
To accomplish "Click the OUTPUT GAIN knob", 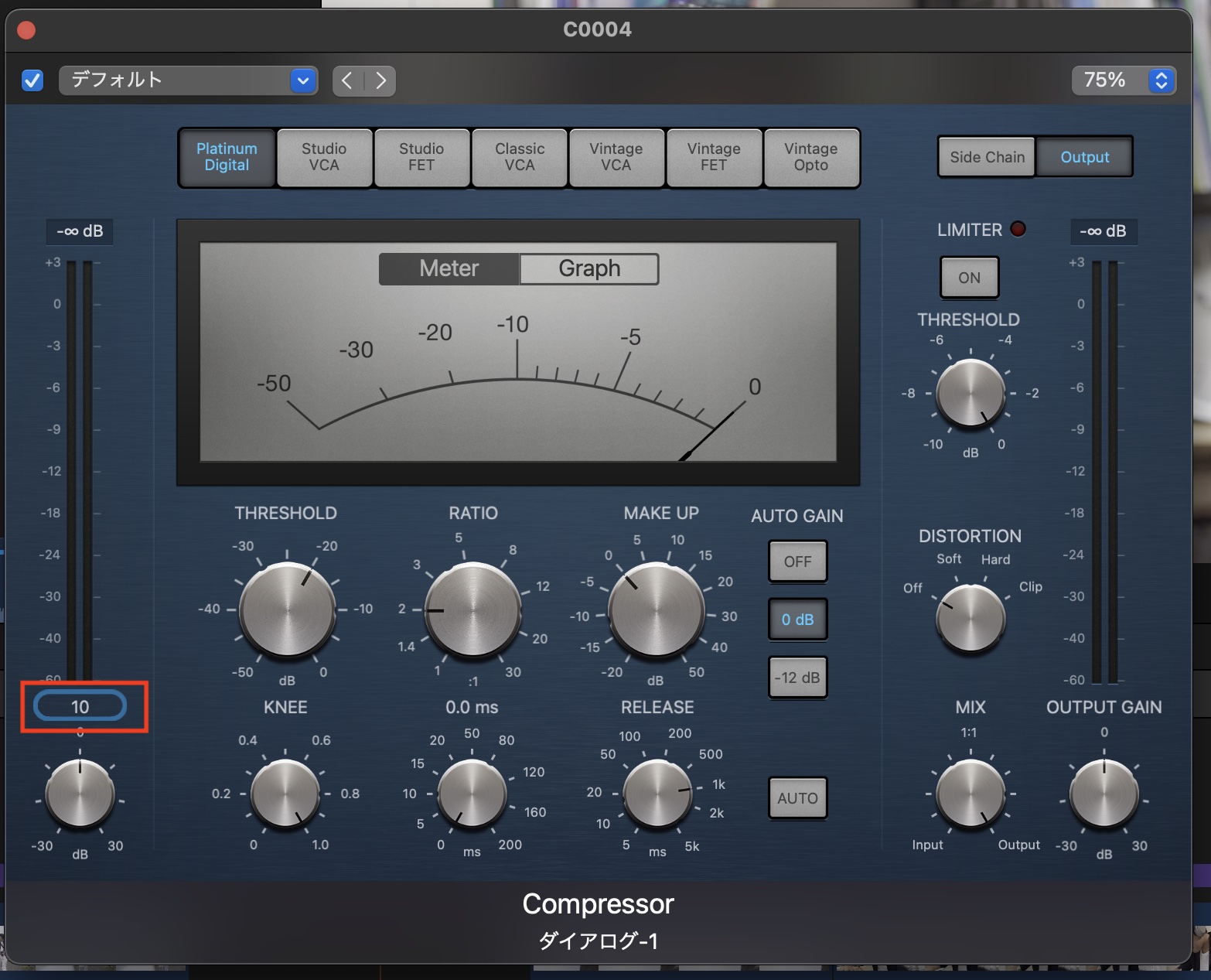I will point(1104,794).
